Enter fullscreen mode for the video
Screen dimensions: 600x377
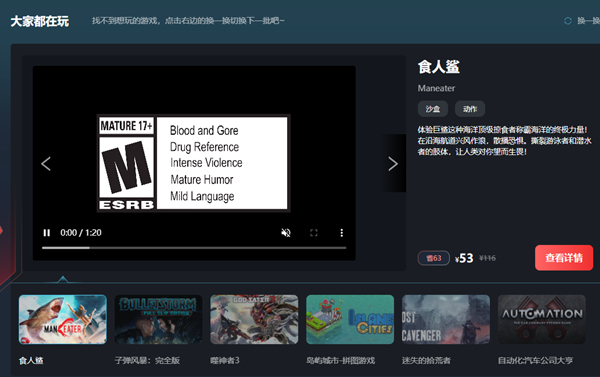pos(314,233)
